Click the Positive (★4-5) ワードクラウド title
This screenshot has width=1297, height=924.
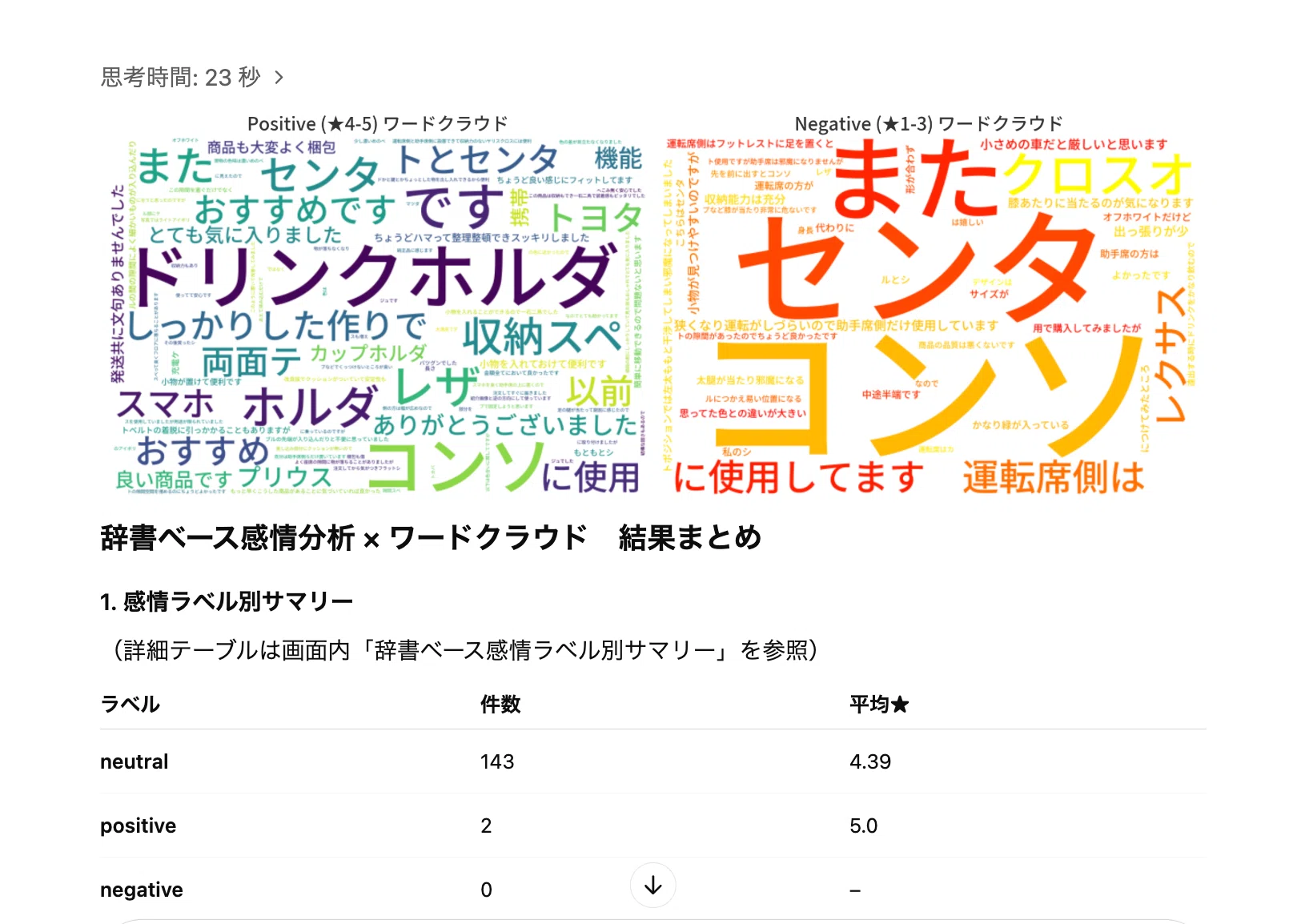point(378,124)
